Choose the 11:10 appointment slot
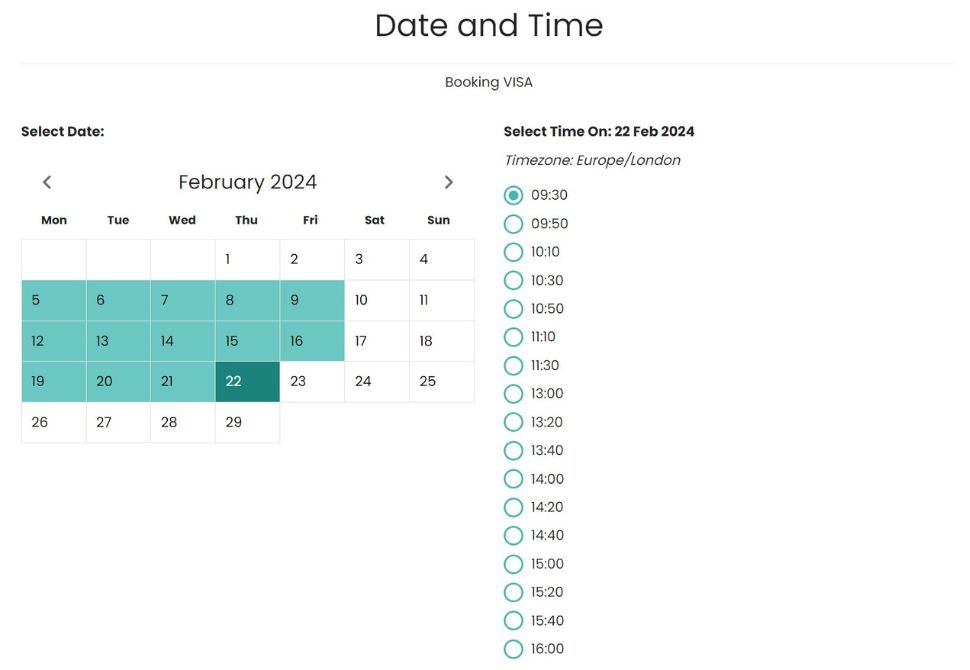The image size is (970, 670). coord(513,337)
